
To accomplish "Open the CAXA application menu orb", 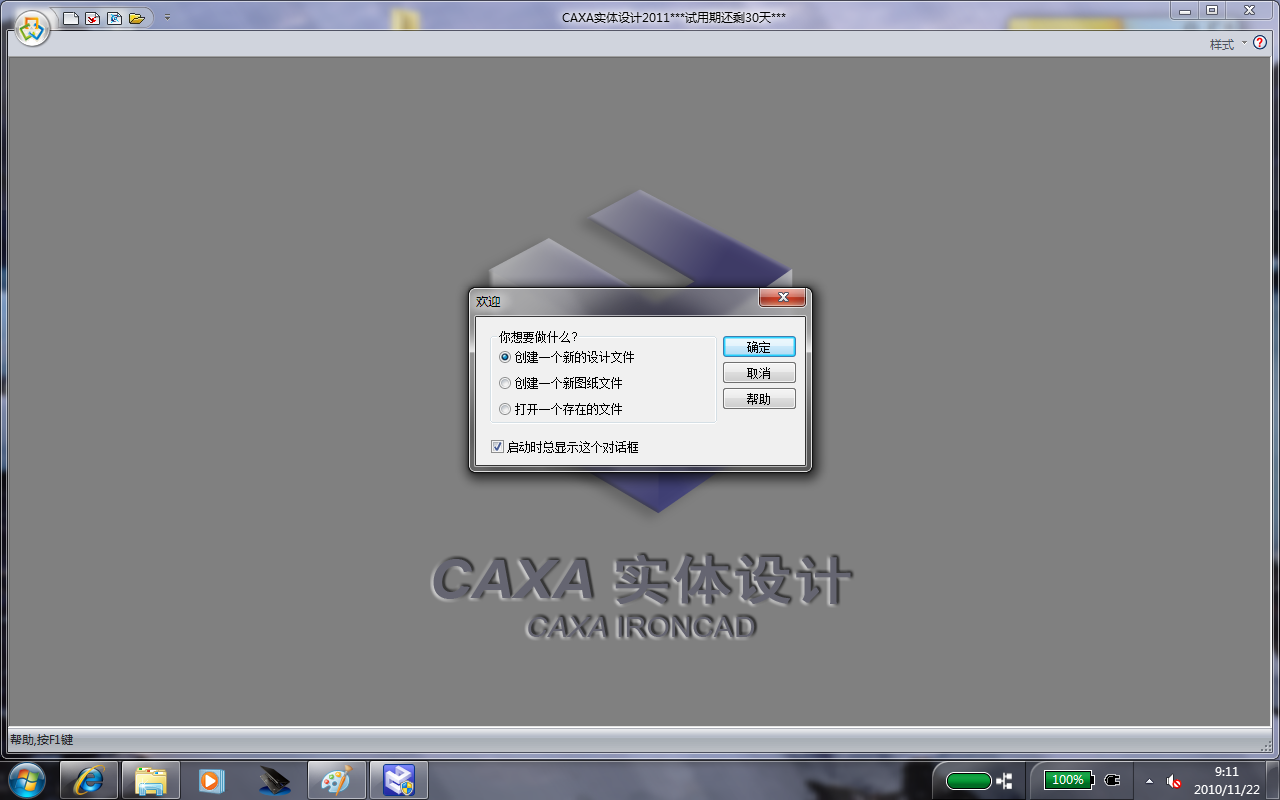I will coord(32,27).
